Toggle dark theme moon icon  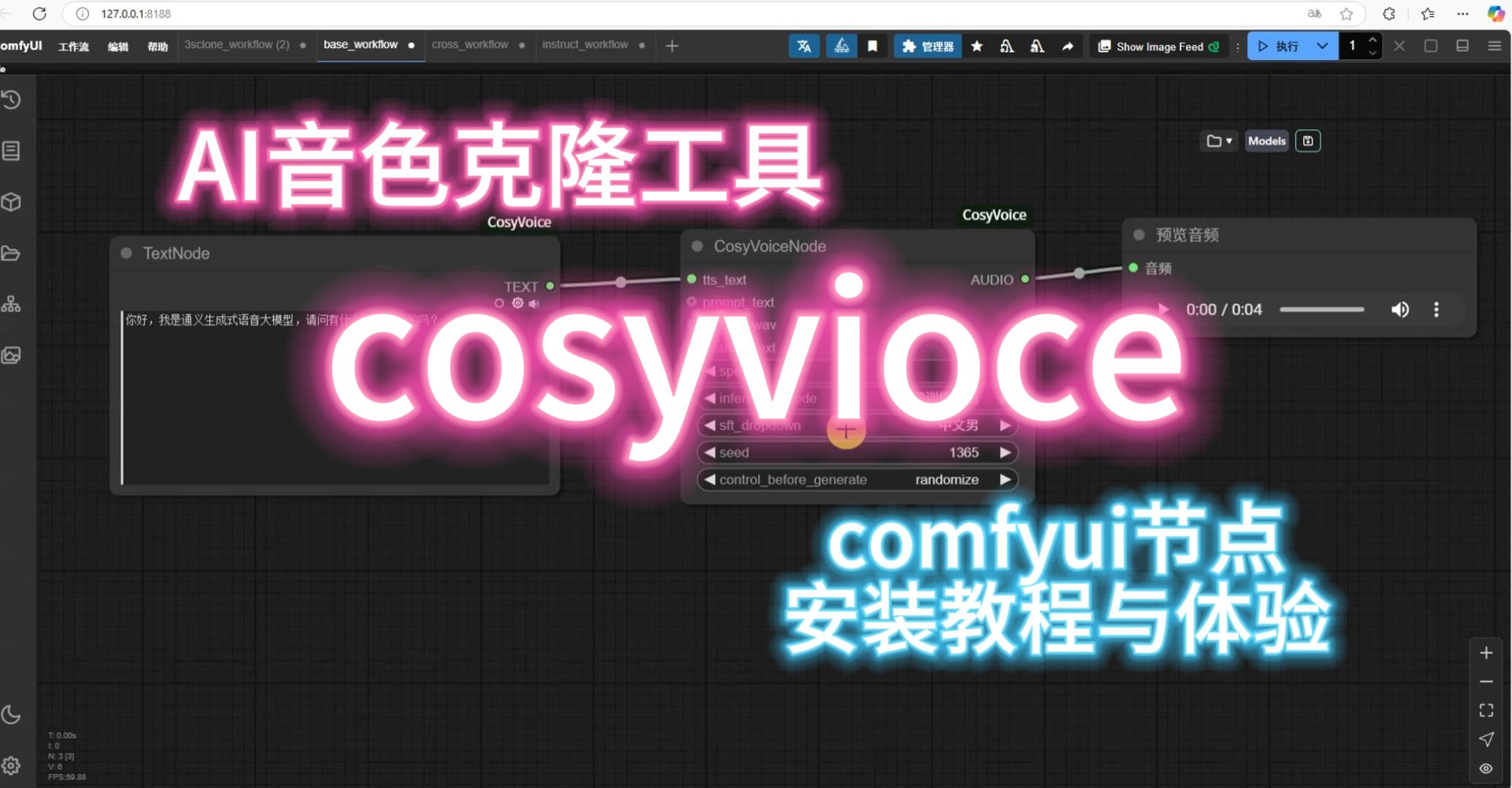tap(12, 715)
